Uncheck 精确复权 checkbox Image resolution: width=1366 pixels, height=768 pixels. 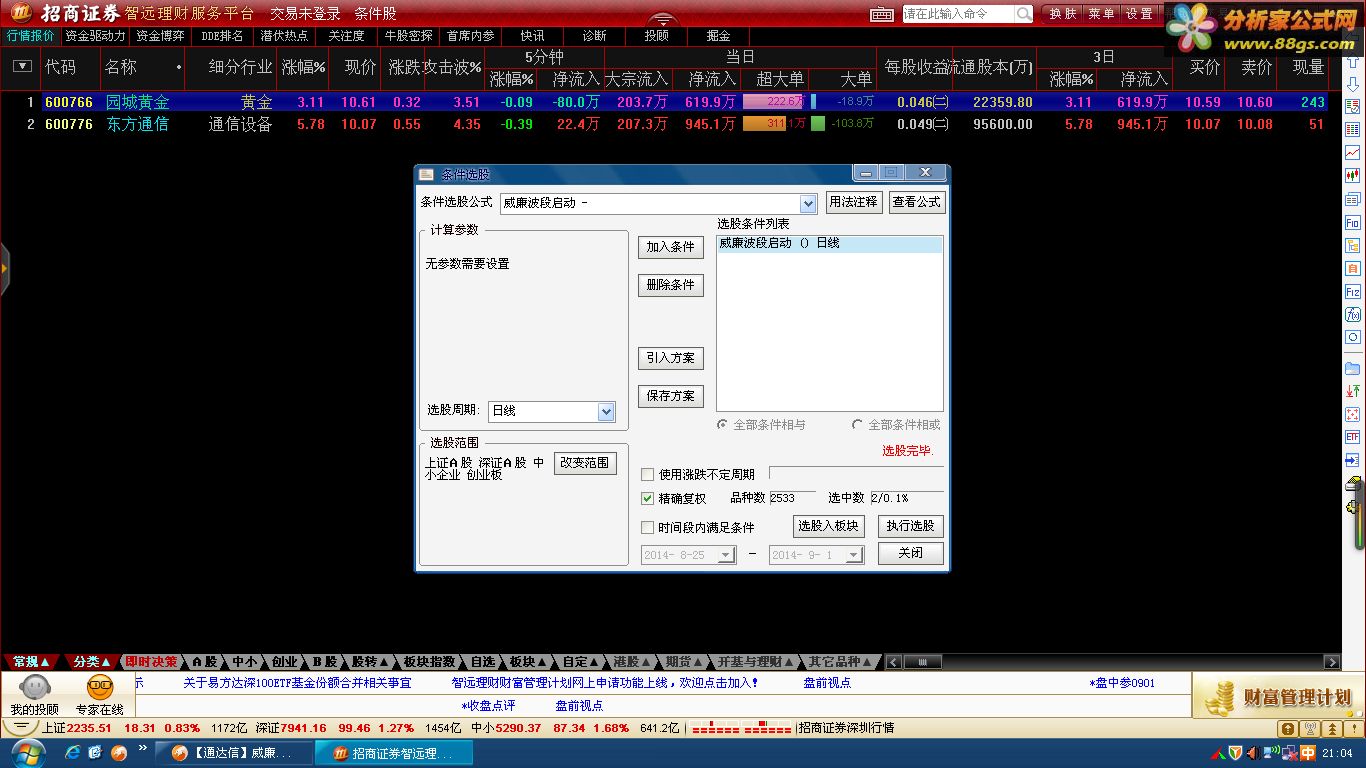click(x=647, y=498)
